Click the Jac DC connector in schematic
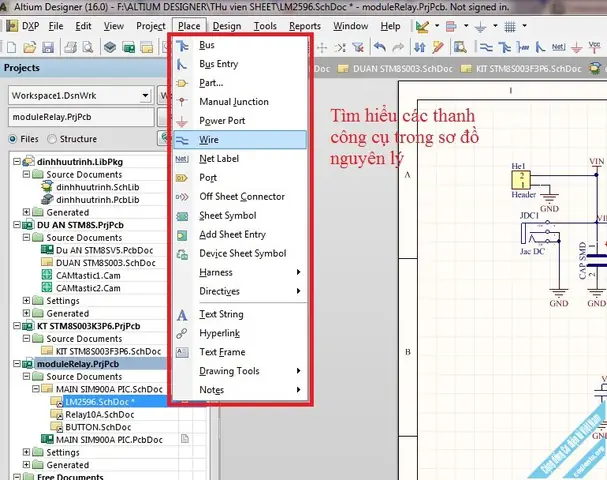The height and width of the screenshot is (480, 607). pyautogui.click(x=540, y=234)
